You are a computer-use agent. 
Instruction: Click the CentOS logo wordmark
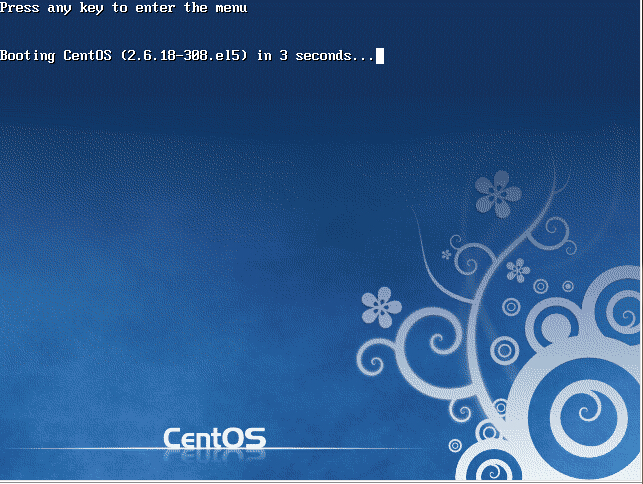[214, 438]
